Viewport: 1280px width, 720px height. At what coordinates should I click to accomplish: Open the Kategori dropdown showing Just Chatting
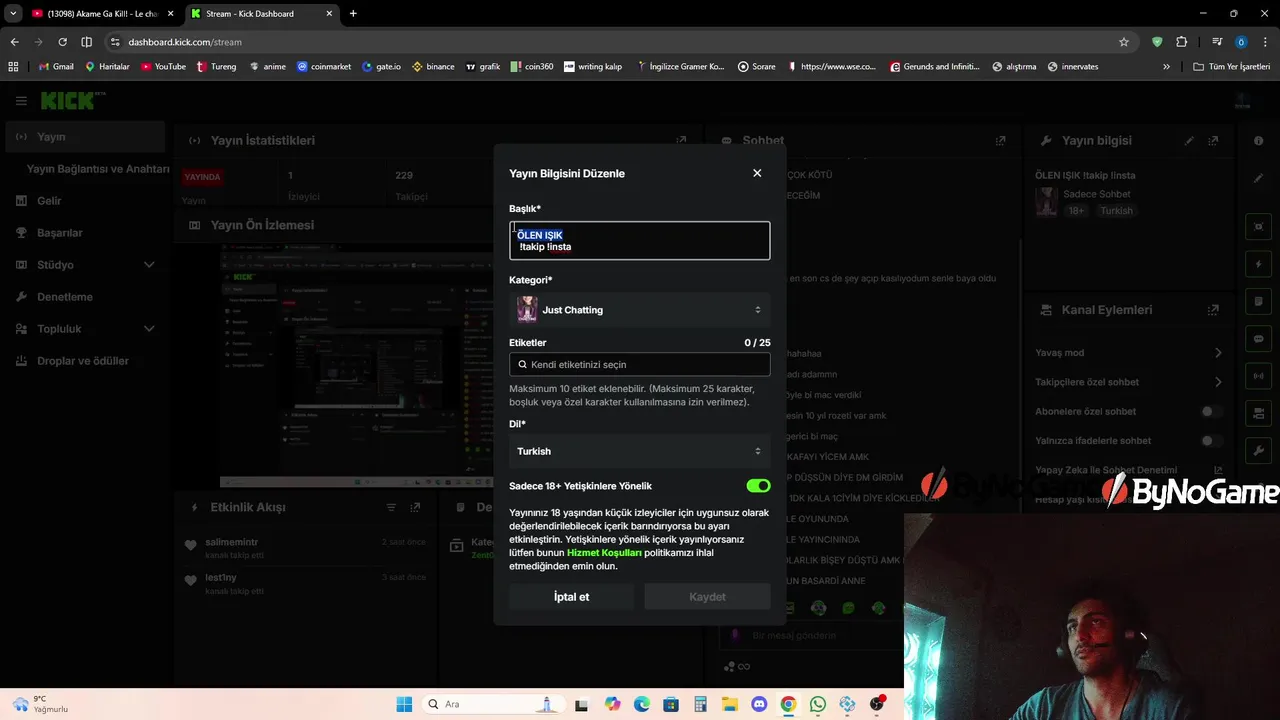[x=640, y=310]
